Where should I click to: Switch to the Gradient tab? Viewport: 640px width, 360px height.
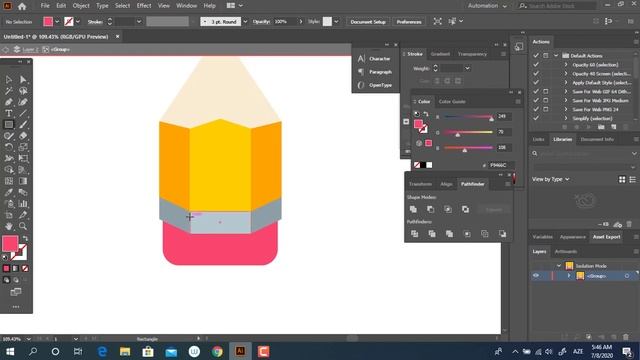click(440, 54)
